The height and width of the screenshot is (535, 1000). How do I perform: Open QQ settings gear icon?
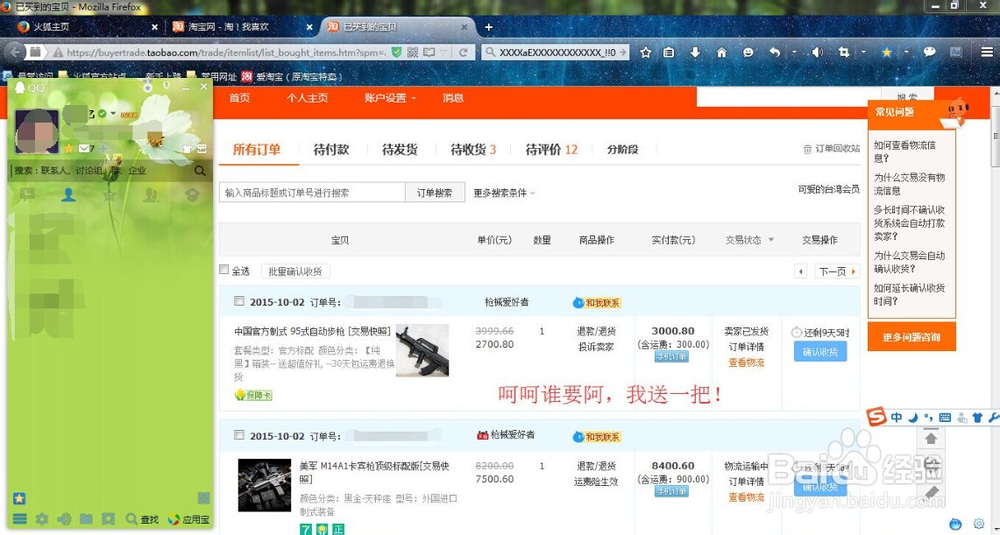tap(41, 519)
